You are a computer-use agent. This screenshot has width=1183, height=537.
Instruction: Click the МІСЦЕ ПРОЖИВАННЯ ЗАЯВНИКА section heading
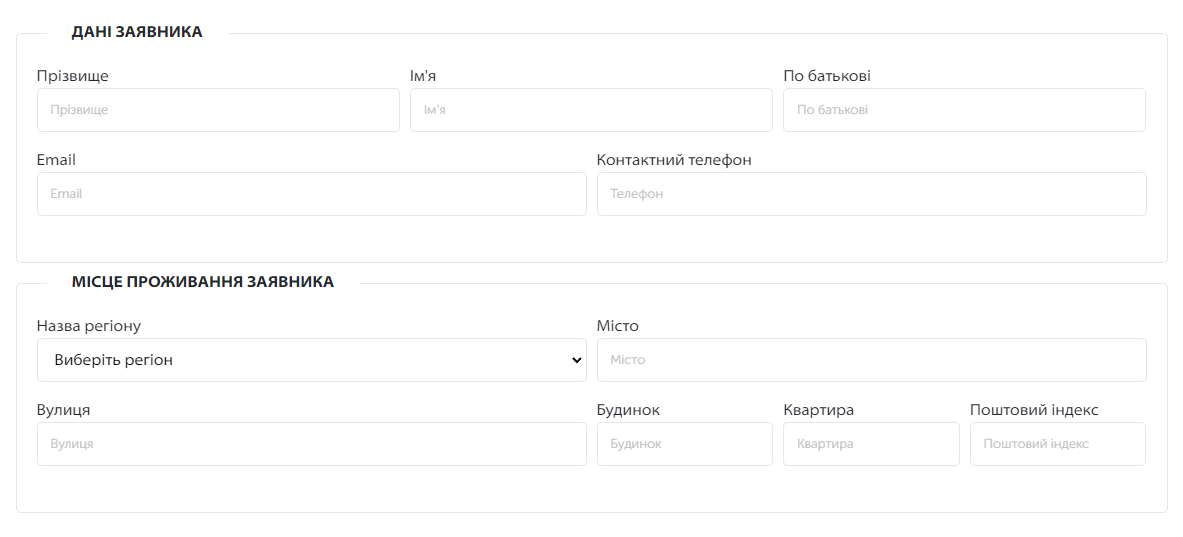coord(203,282)
